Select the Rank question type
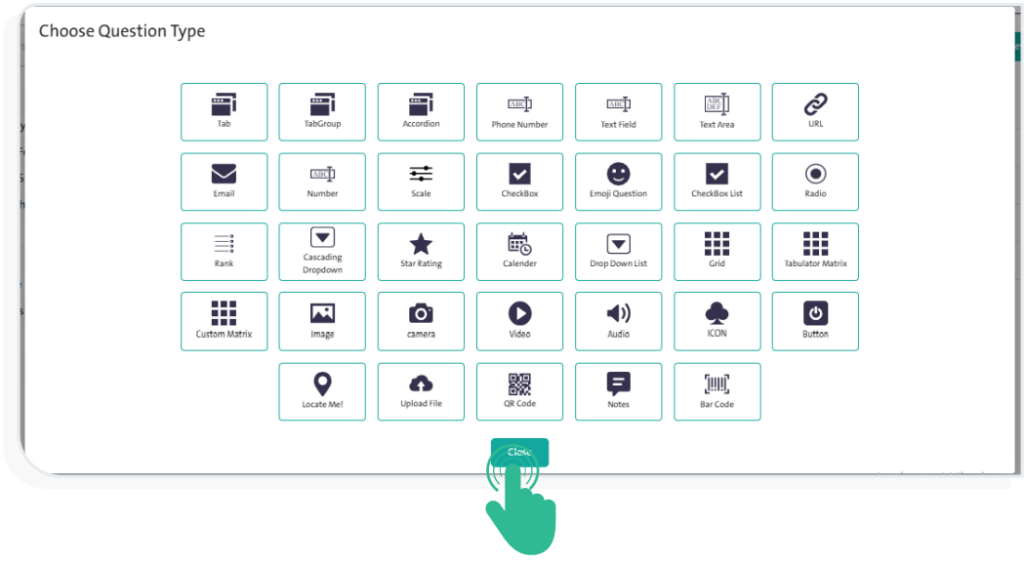The width and height of the screenshot is (1024, 564). pyautogui.click(x=224, y=252)
